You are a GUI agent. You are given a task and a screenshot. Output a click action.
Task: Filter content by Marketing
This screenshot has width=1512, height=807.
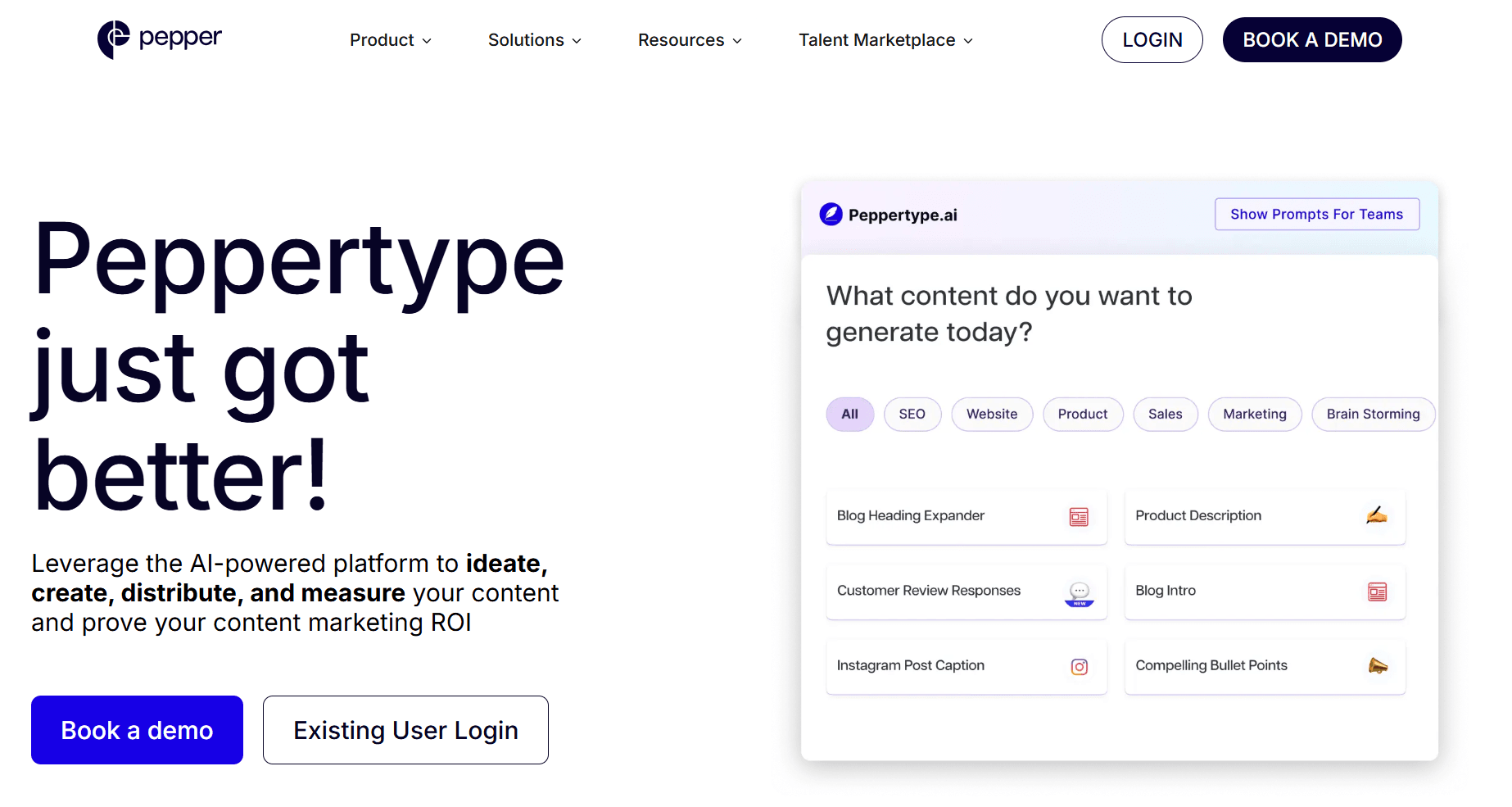[x=1255, y=415]
